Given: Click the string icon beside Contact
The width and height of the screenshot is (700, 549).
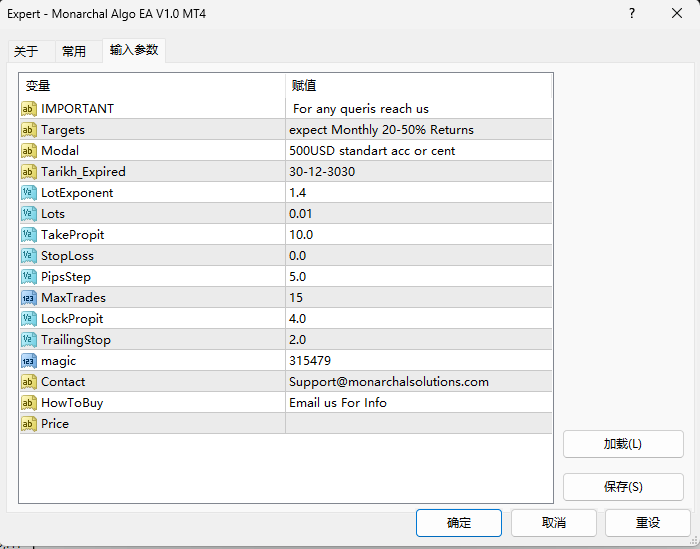Looking at the screenshot, I should (x=29, y=381).
